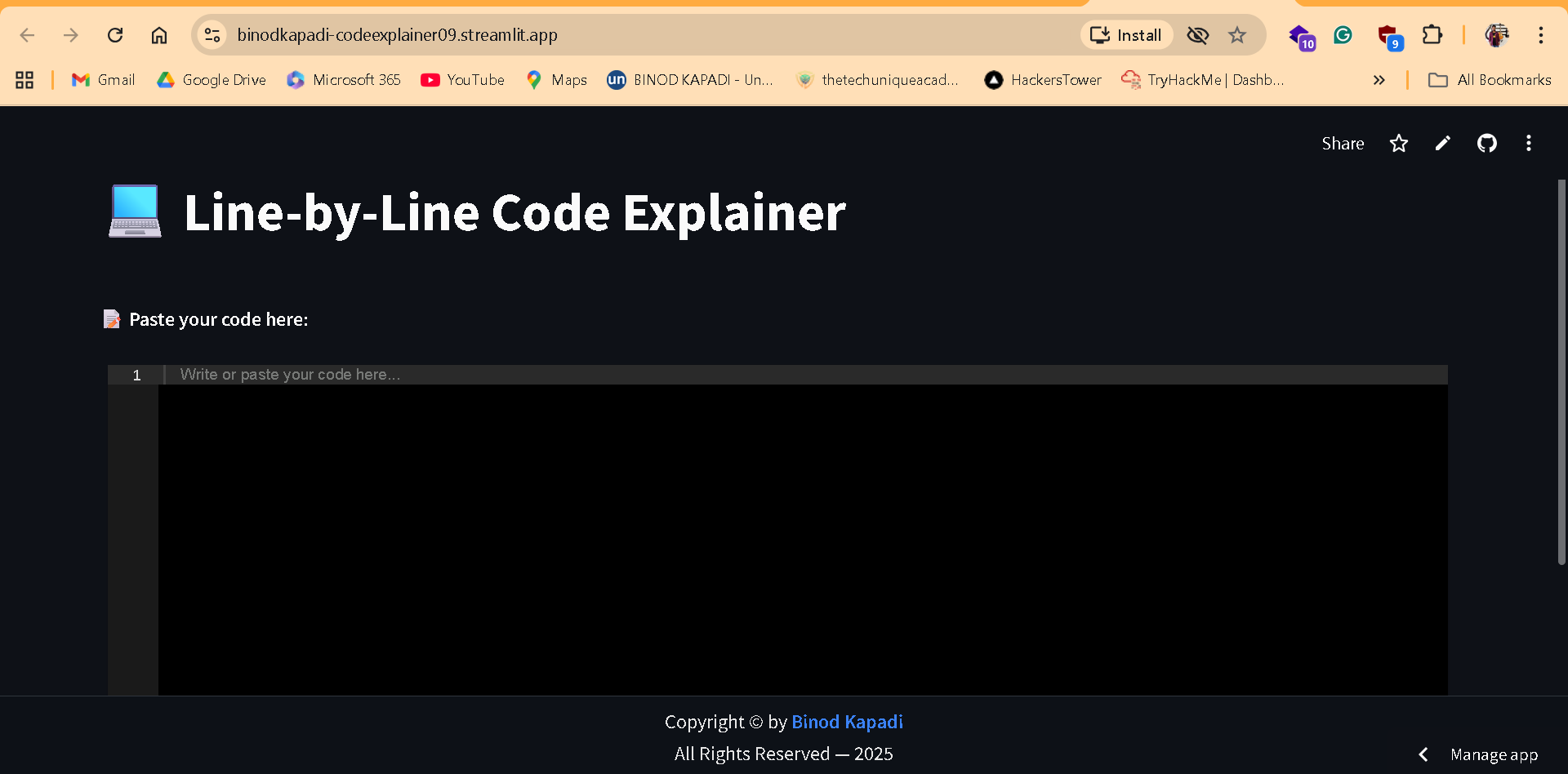
Task: Toggle password visibility in the address bar
Action: (1197, 35)
